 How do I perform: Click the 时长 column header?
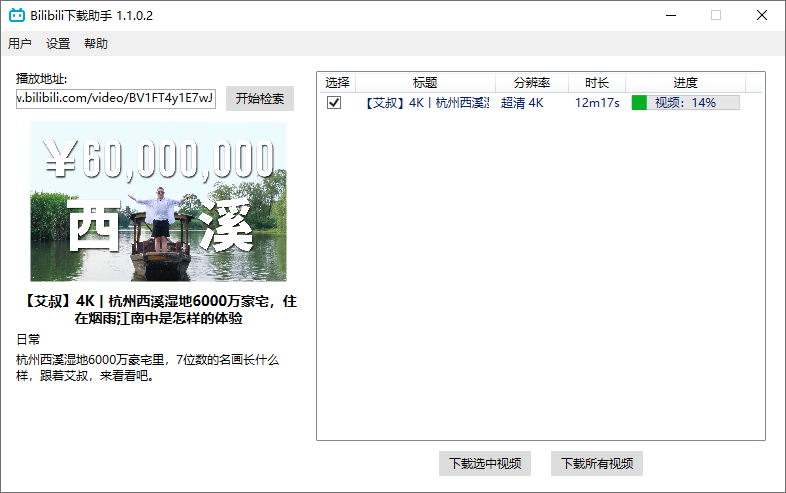click(x=597, y=83)
